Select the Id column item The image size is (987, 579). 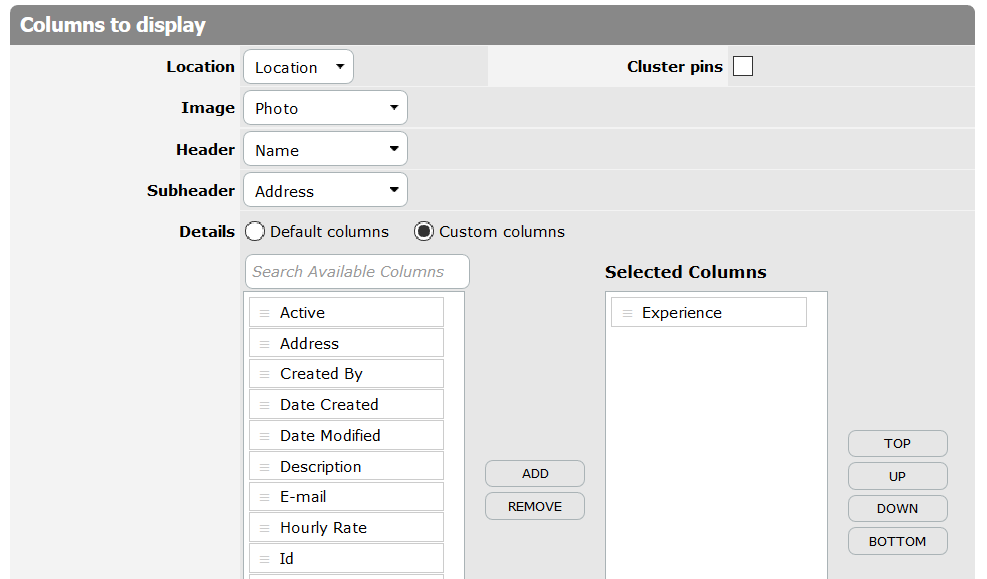pos(346,558)
